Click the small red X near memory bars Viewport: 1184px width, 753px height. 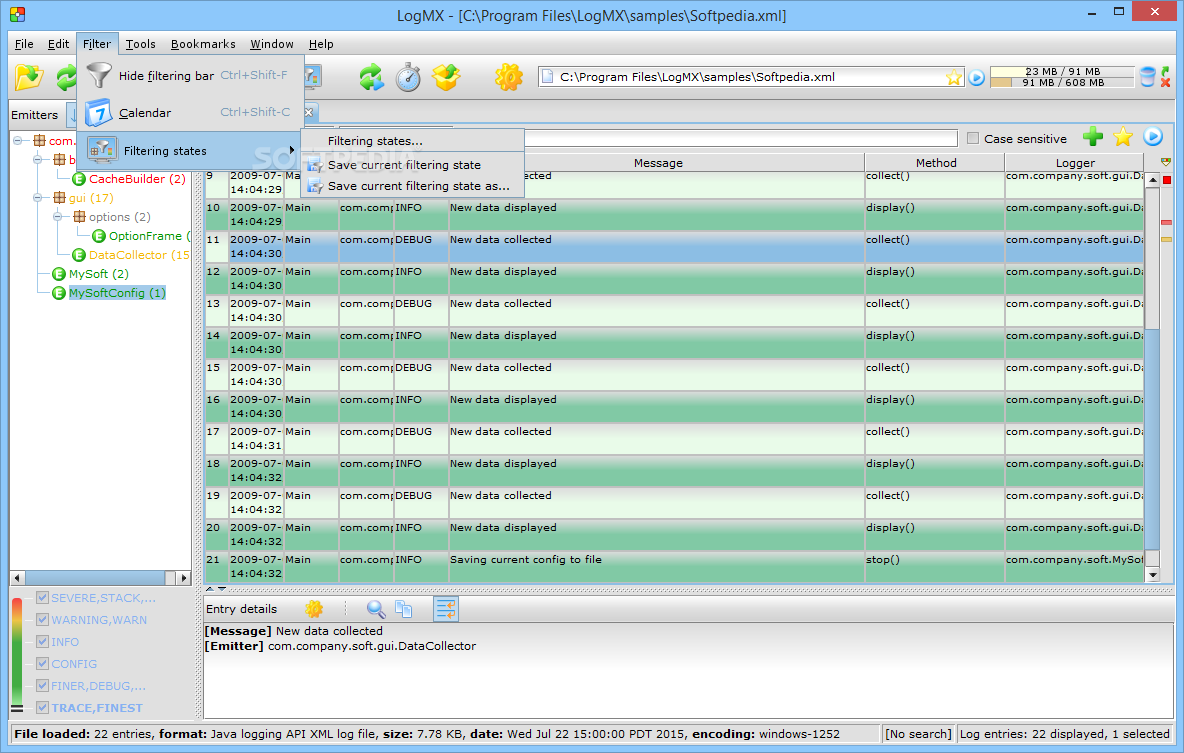(x=1166, y=82)
